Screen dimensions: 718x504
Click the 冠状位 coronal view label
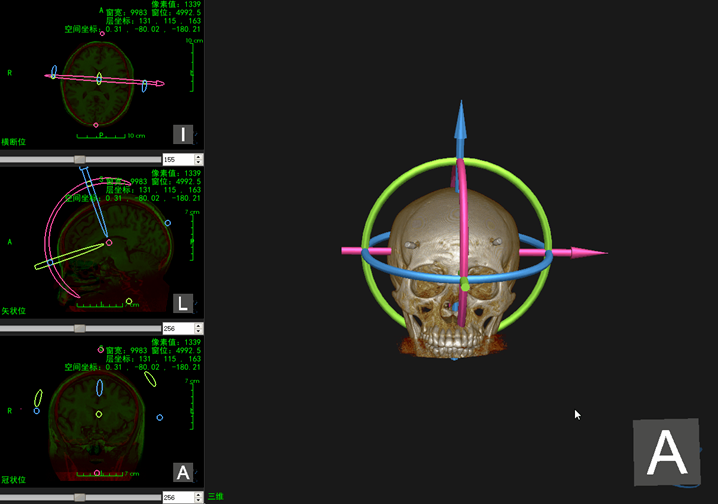13,480
